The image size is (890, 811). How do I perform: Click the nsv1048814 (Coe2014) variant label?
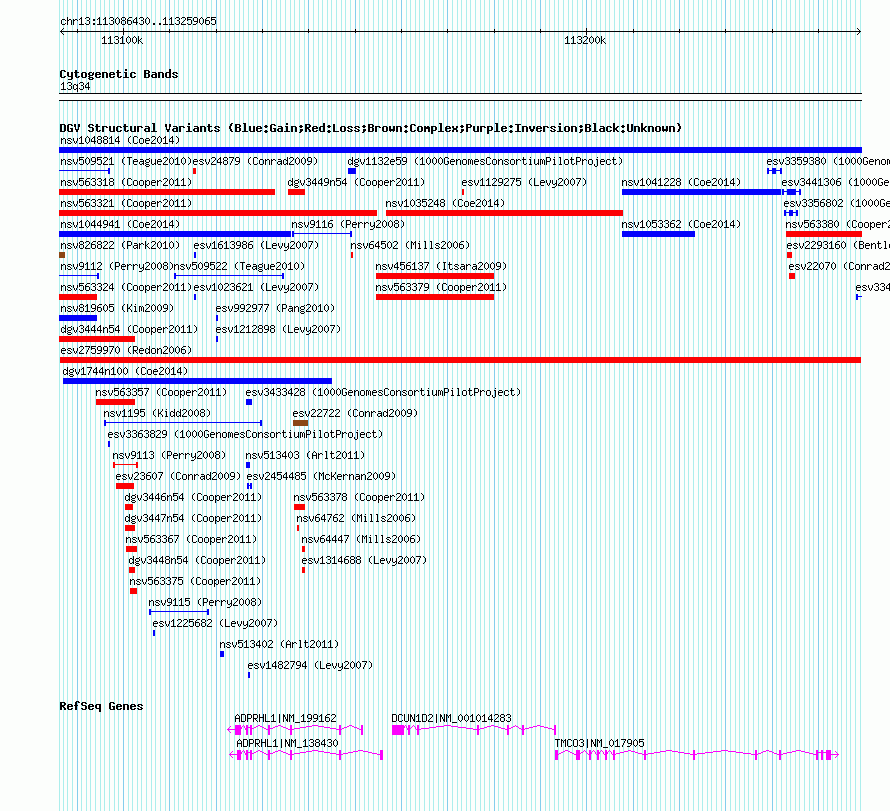point(120,140)
